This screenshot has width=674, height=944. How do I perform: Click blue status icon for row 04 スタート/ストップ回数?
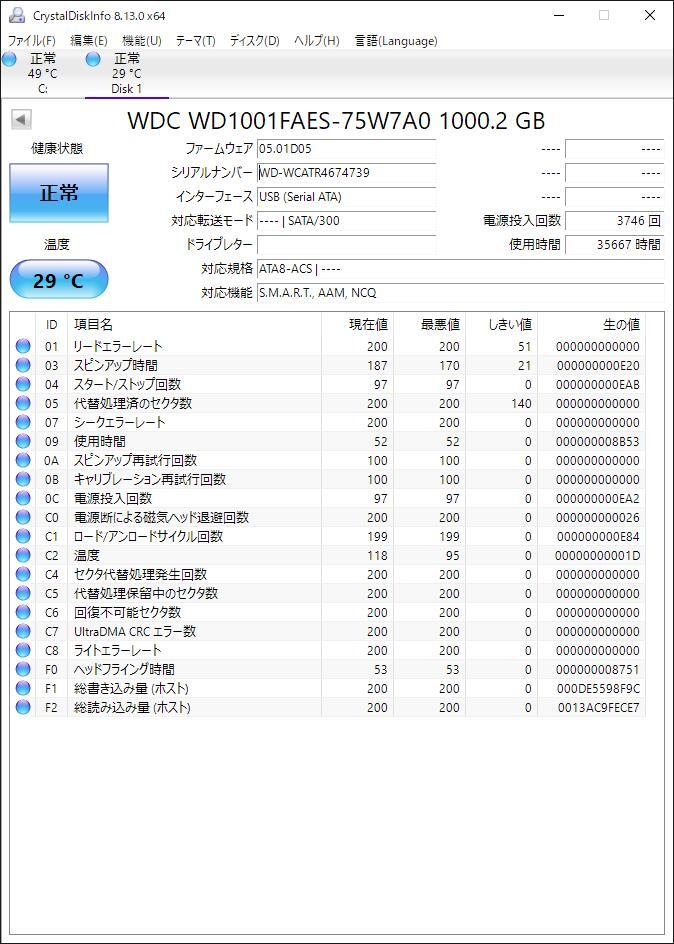[23, 384]
